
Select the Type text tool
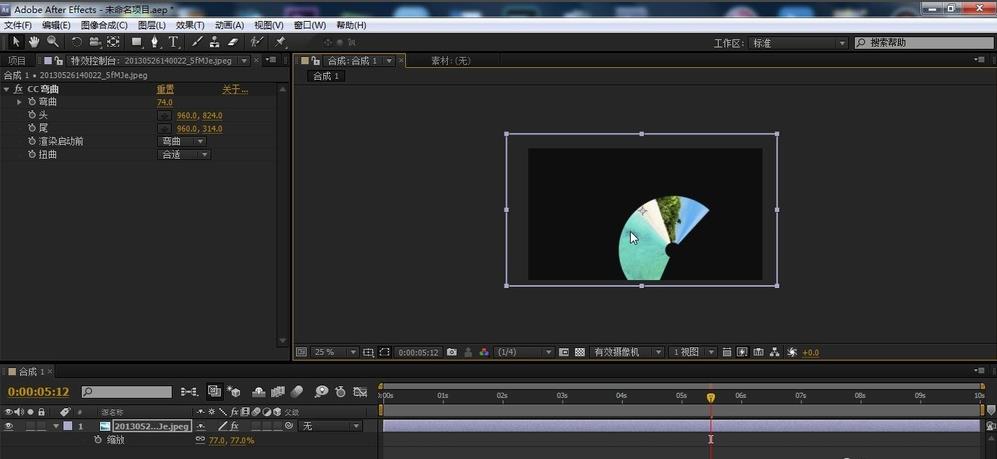(174, 41)
